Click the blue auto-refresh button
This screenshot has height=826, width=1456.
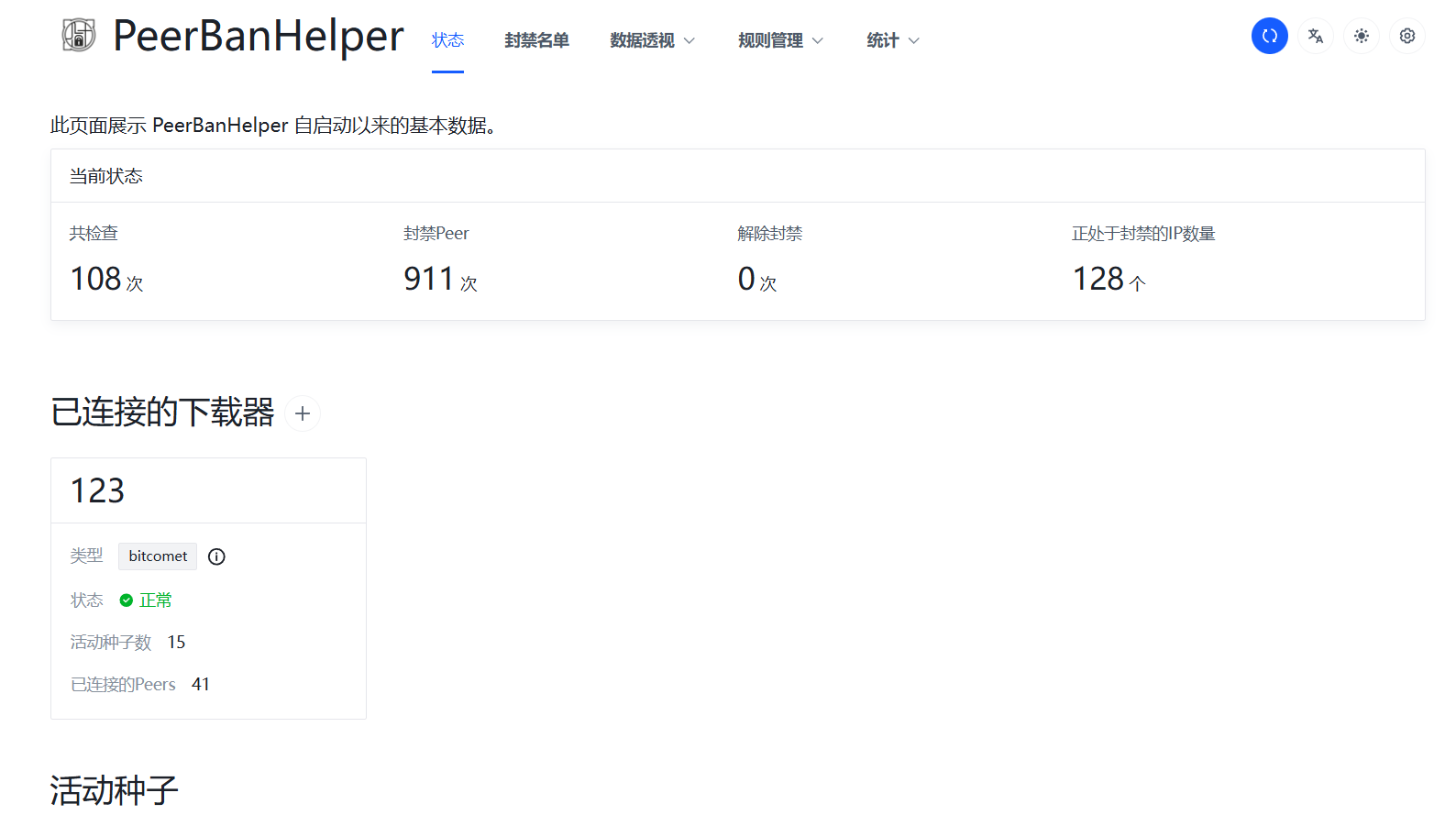(x=1269, y=36)
